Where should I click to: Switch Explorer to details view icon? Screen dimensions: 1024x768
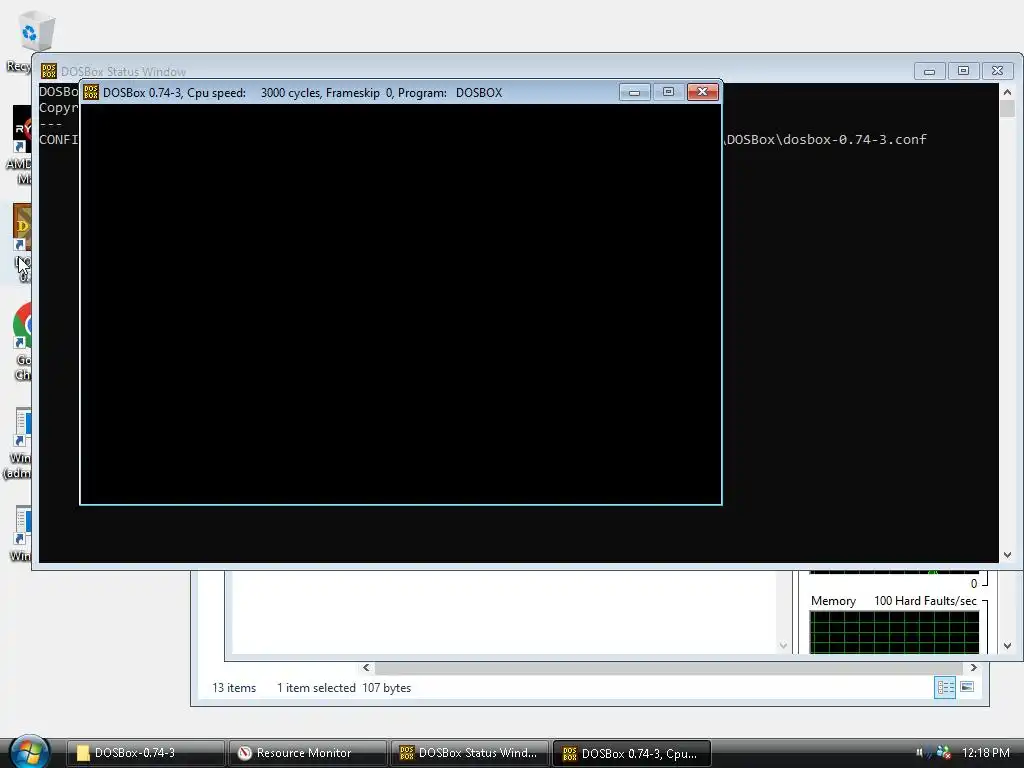(x=945, y=687)
